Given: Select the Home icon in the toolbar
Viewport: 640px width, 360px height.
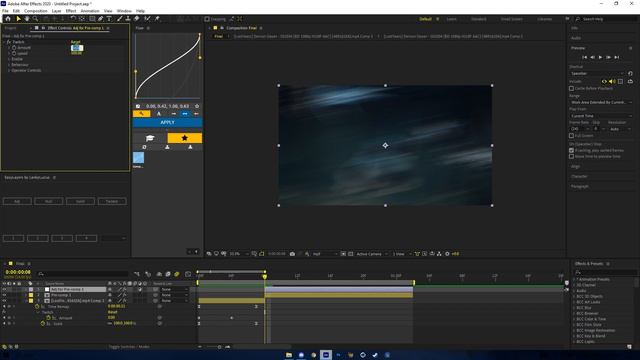Looking at the screenshot, I should [7, 19].
